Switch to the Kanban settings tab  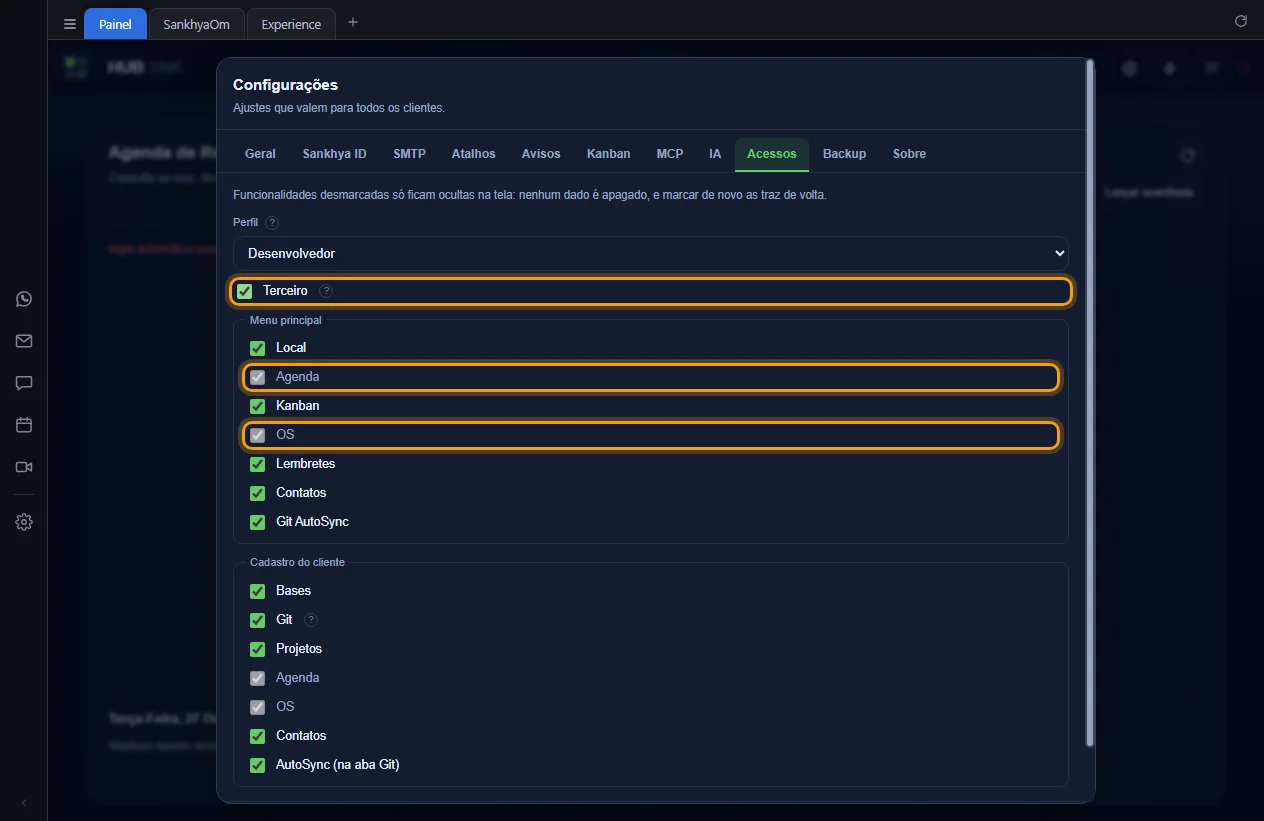click(x=608, y=154)
